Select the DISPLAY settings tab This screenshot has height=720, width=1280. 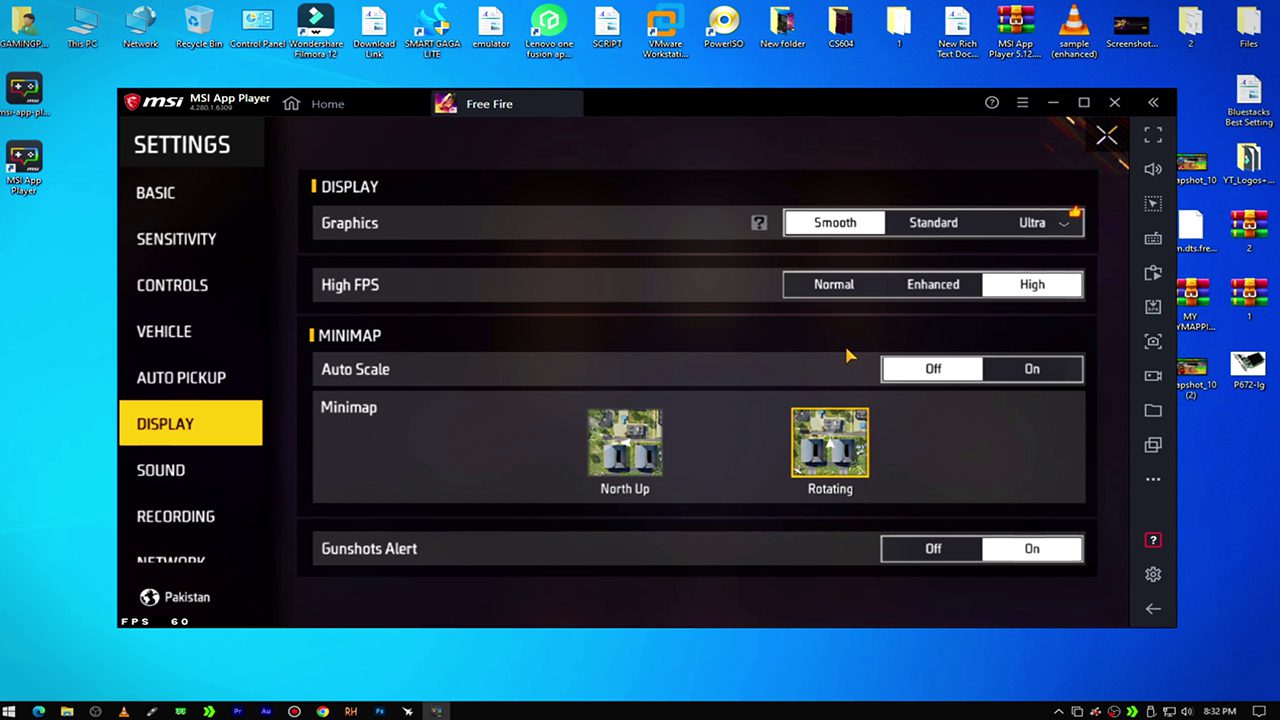tap(190, 423)
